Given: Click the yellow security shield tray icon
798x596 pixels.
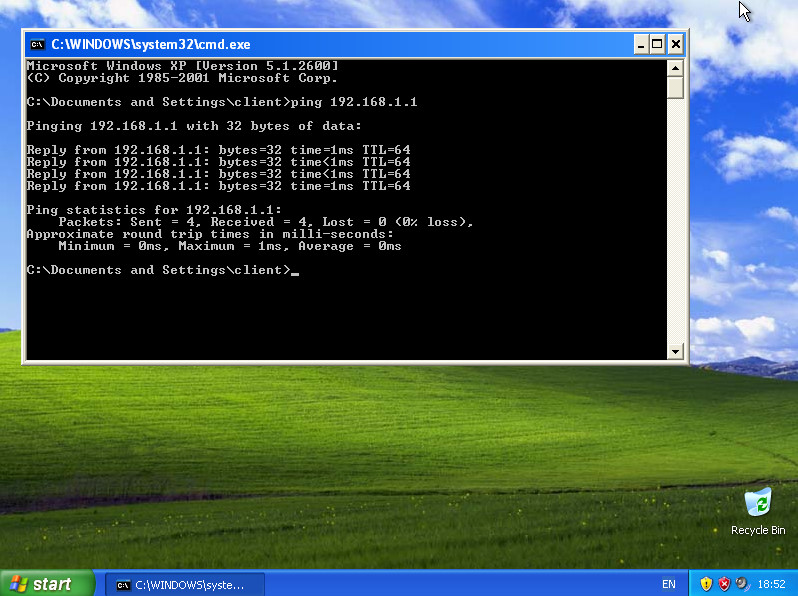Looking at the screenshot, I should click(x=706, y=584).
